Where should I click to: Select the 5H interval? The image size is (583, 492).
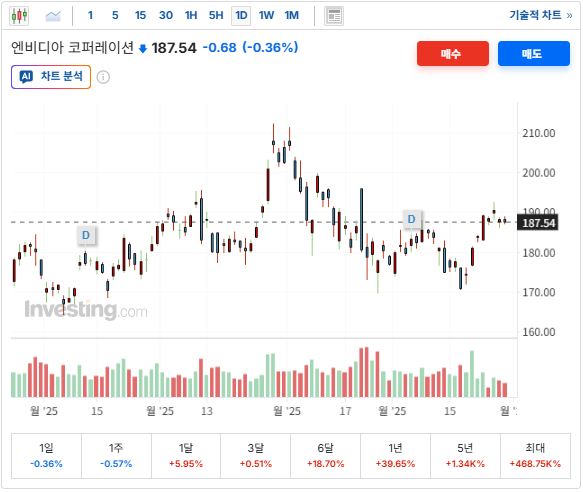[216, 16]
